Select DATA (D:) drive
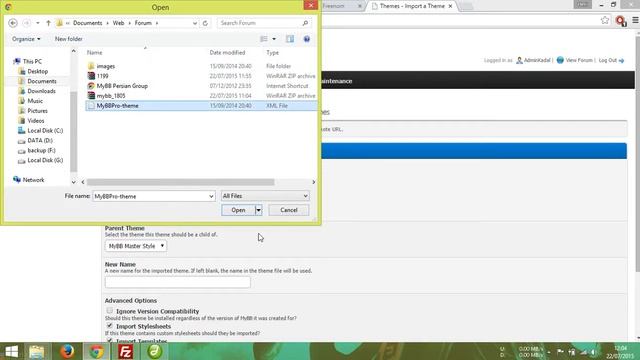 40,140
